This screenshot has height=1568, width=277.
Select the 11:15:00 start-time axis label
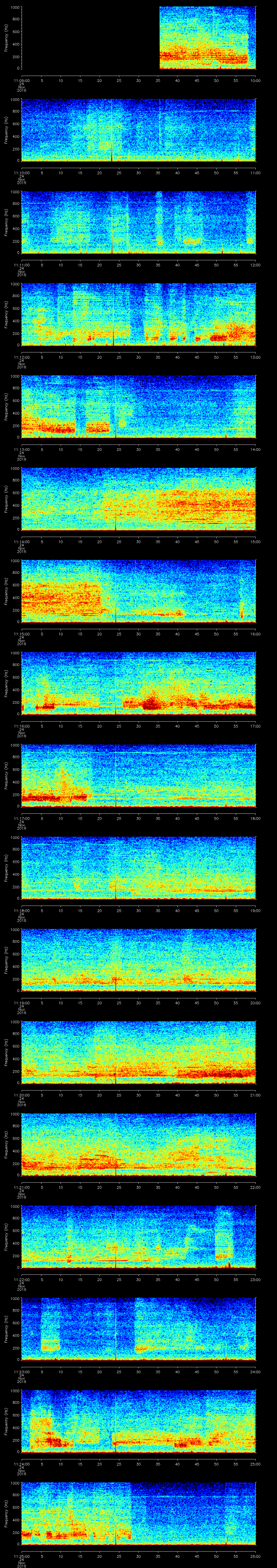[x=21, y=634]
